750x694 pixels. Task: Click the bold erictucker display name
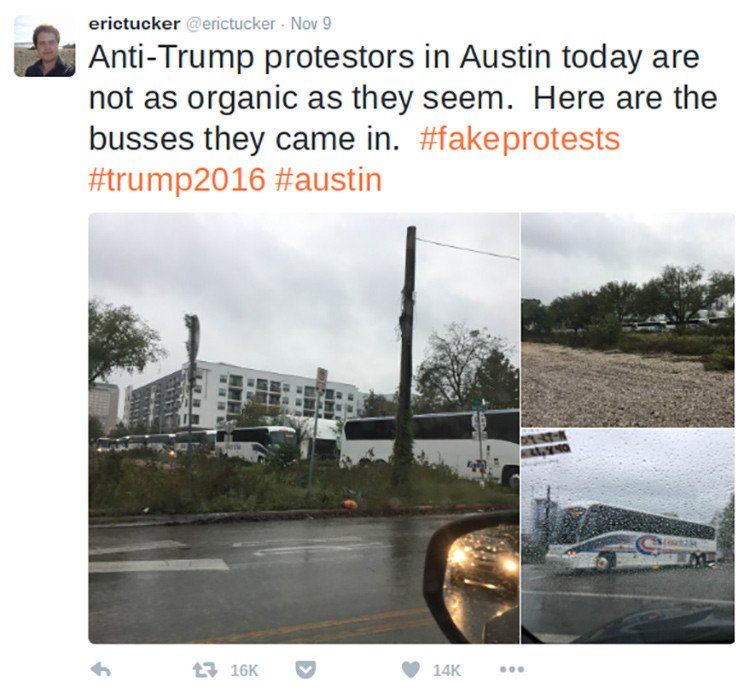pos(134,23)
